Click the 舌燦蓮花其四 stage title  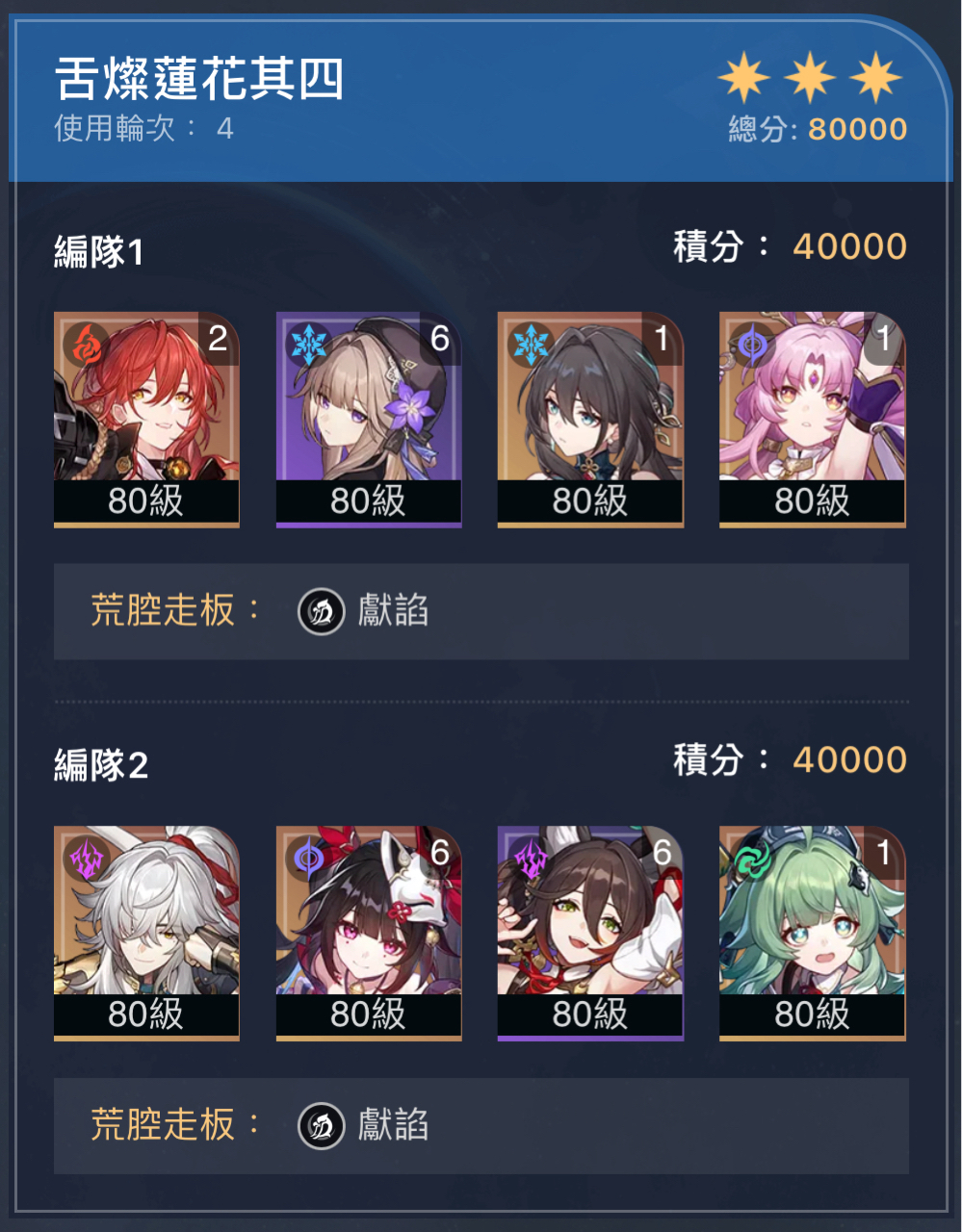point(199,79)
